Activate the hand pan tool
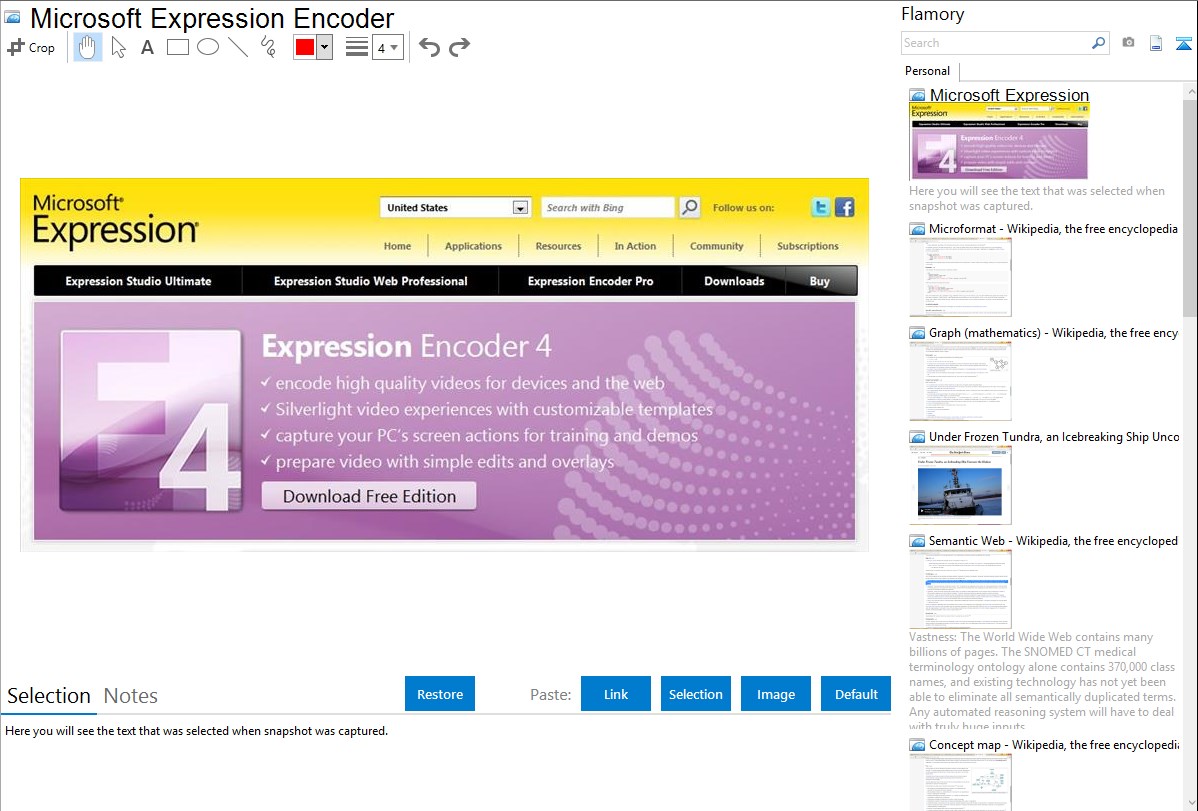1198x811 pixels. 88,47
